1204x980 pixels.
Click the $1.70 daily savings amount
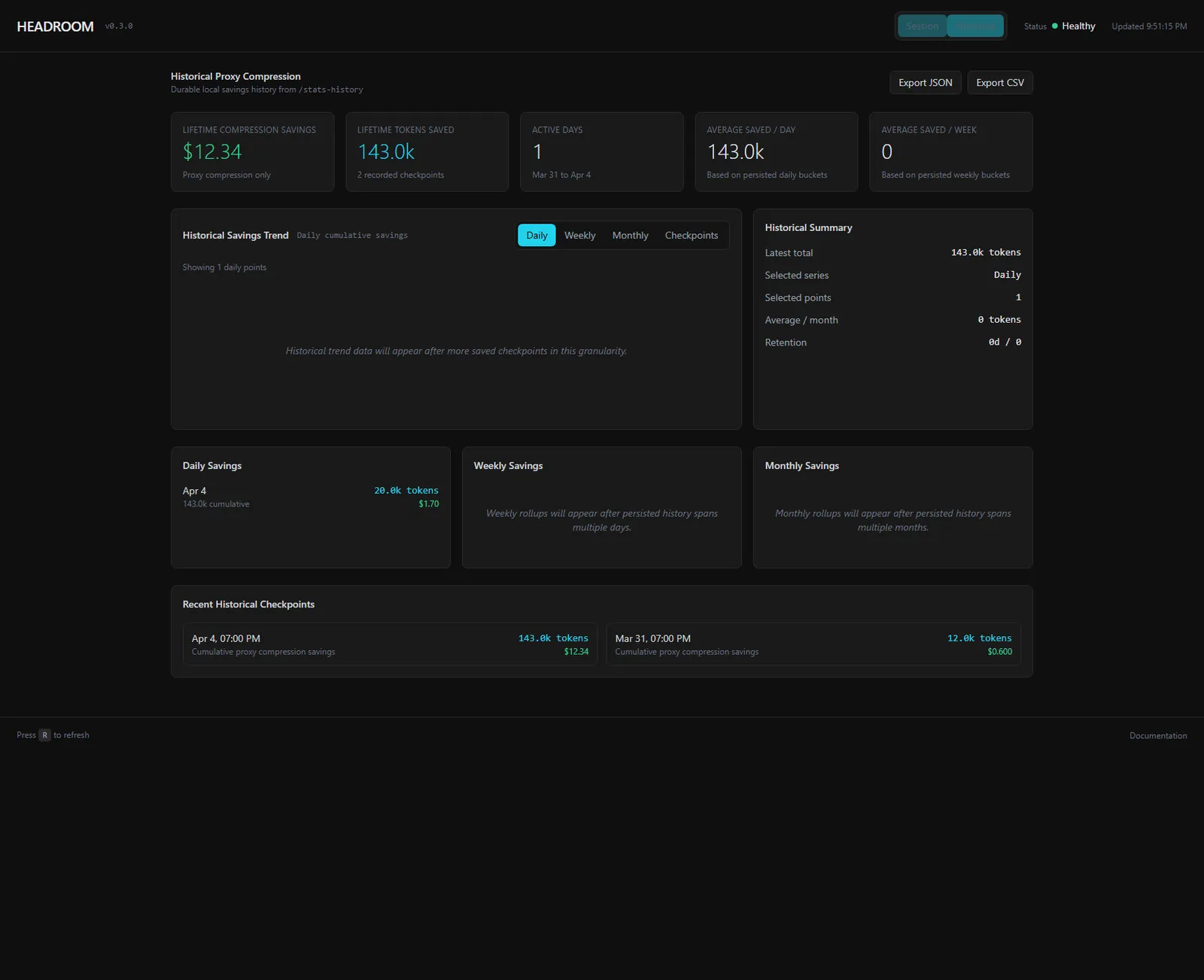click(x=429, y=504)
